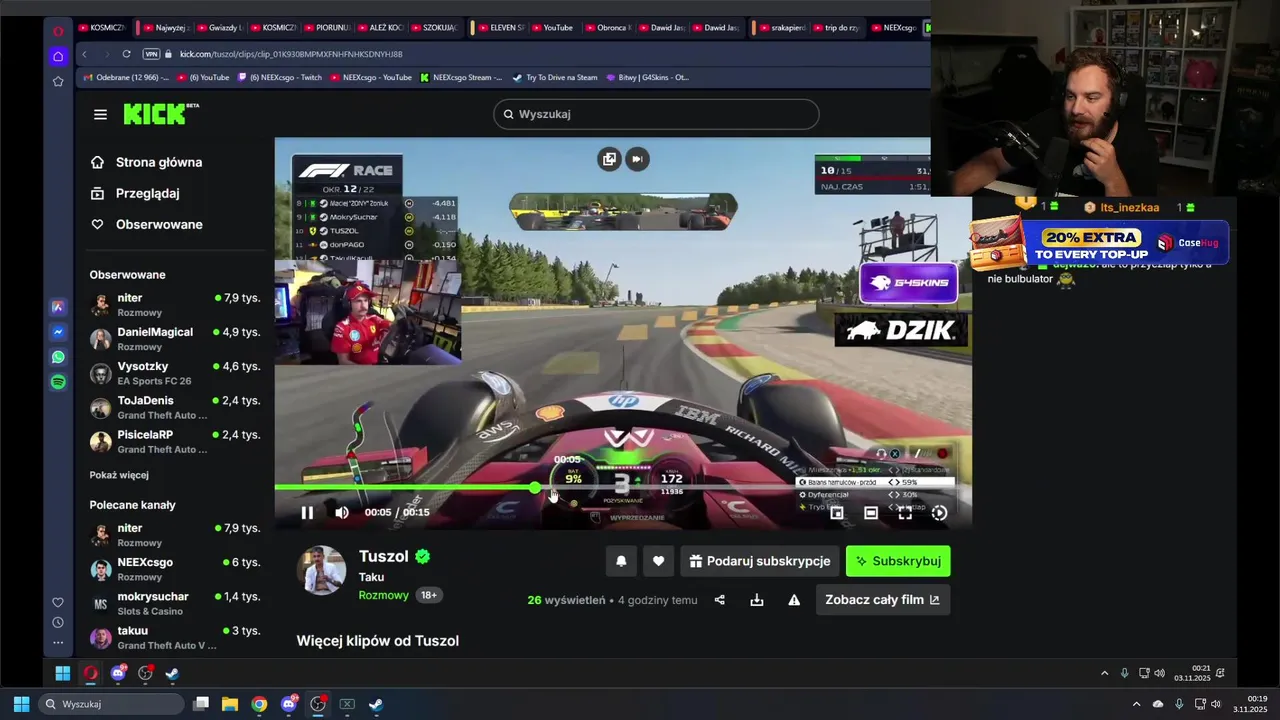Expand hidden system tray icons bottom taskbar
Screen dimensions: 1280x720
tap(1136, 704)
